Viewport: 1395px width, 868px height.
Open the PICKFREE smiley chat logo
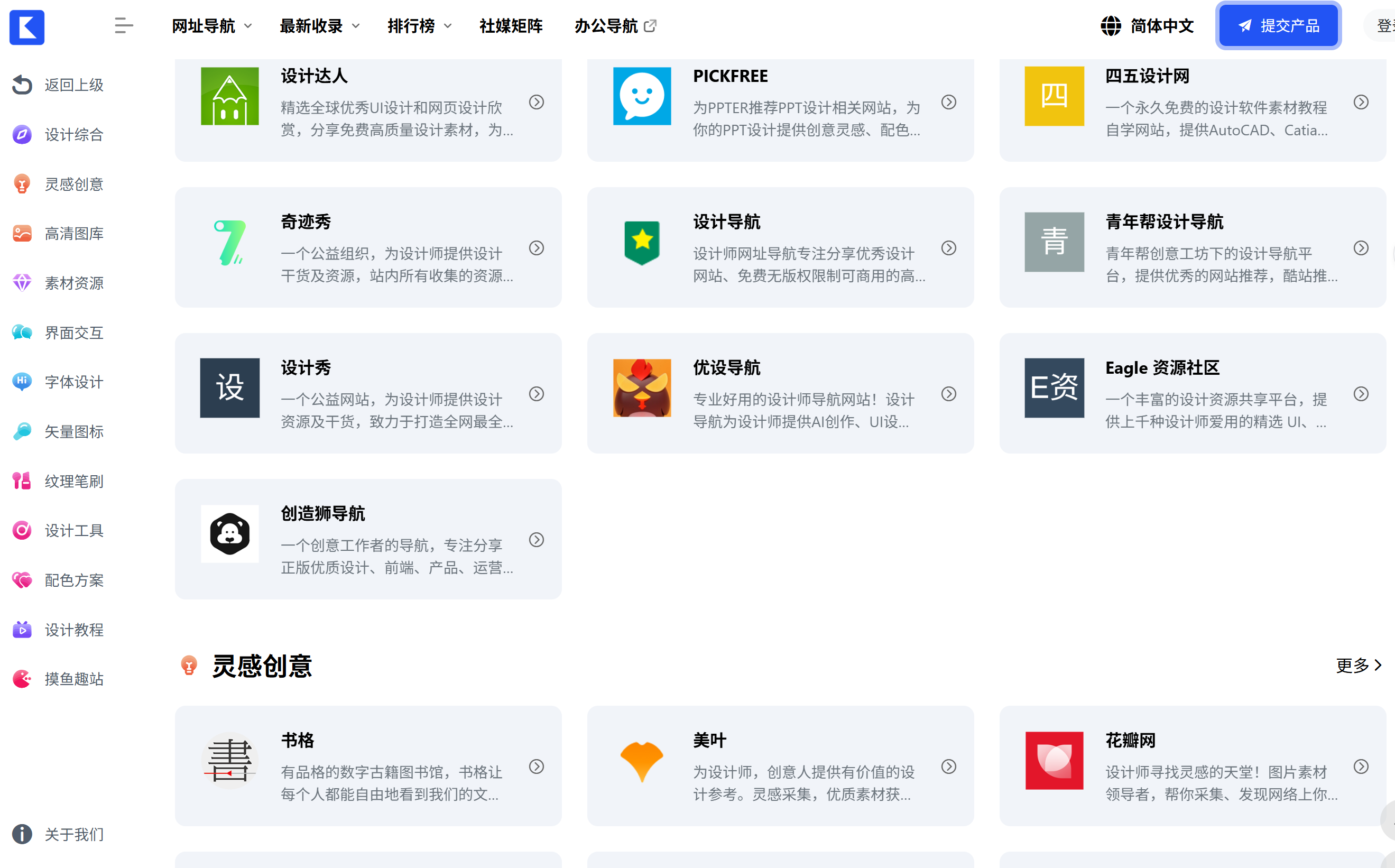tap(642, 96)
